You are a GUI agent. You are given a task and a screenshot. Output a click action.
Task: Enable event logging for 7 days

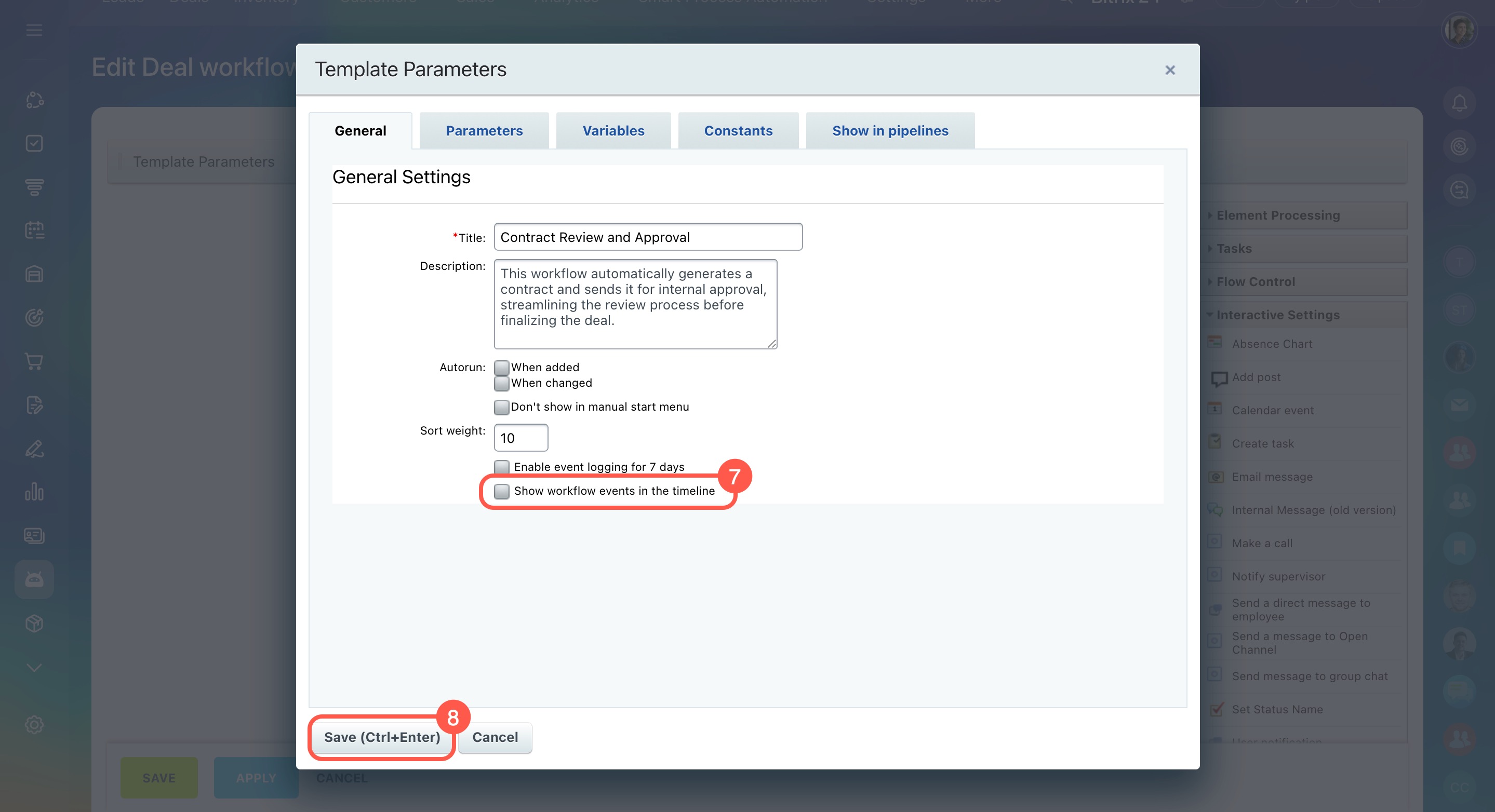coord(501,466)
